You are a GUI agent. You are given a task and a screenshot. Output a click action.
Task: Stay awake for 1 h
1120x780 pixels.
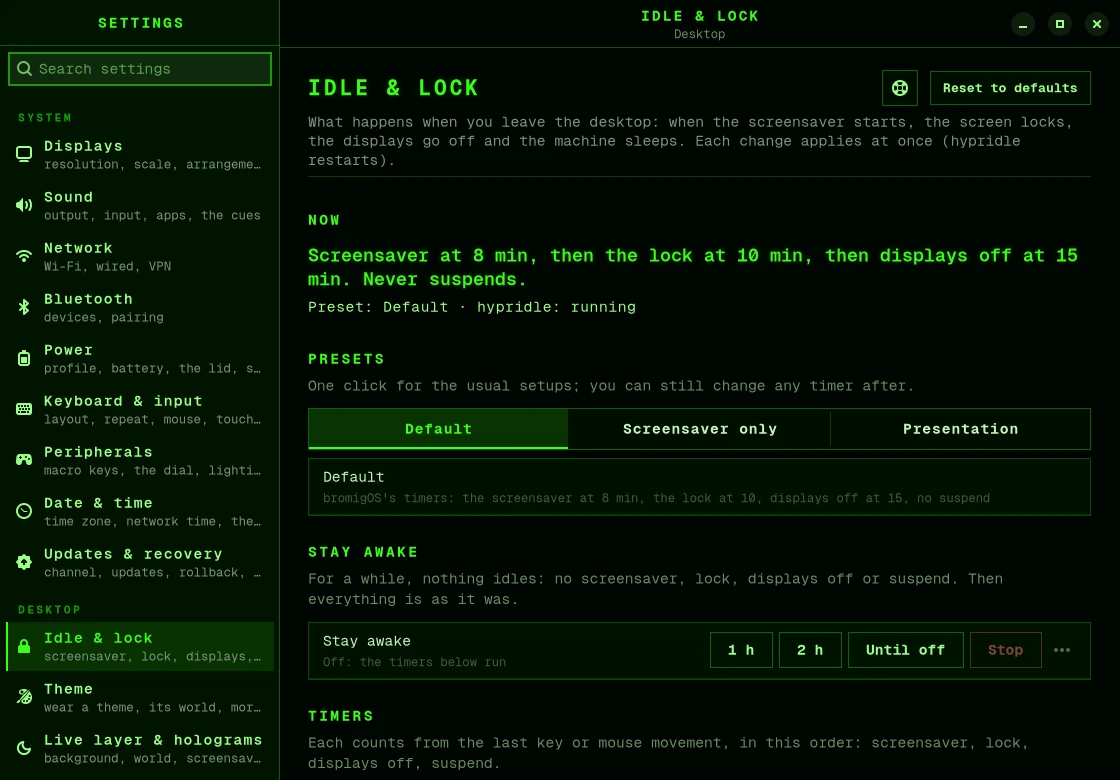[x=741, y=650]
